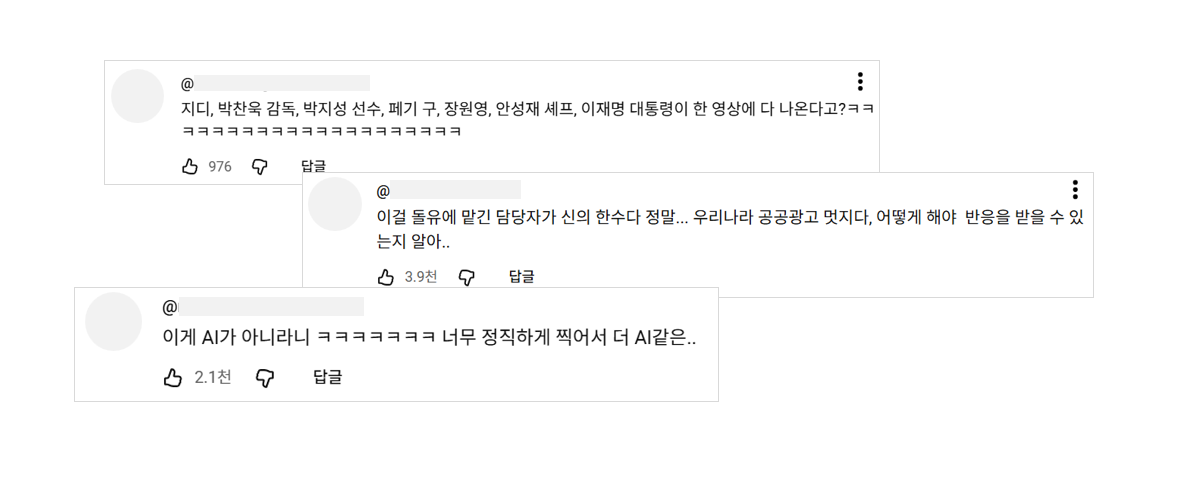Like the comment with 2.1천 likes
Viewport: 1179px width, 479px height.
(173, 377)
